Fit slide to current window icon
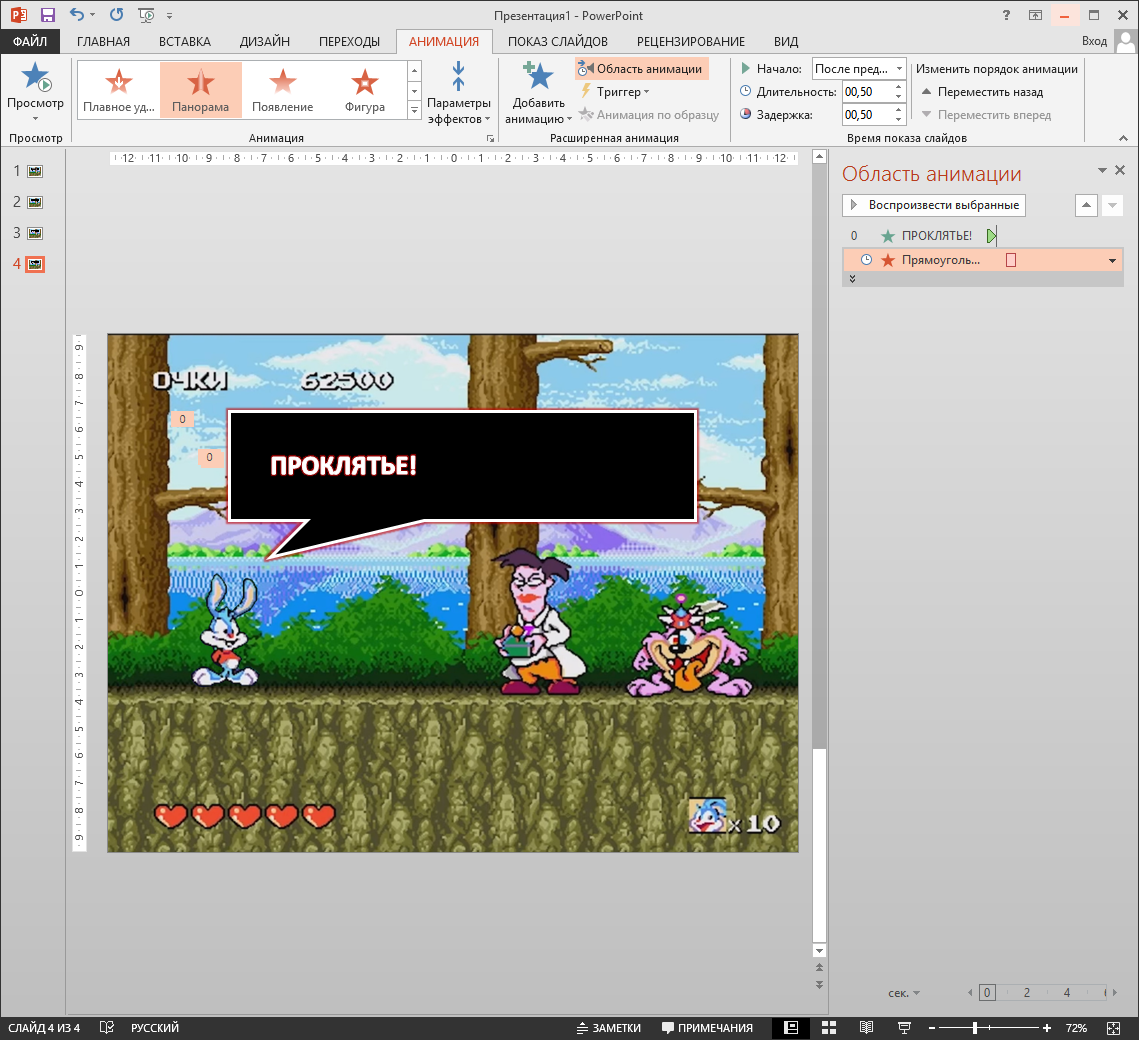This screenshot has height=1040, width=1139. point(1113,1028)
